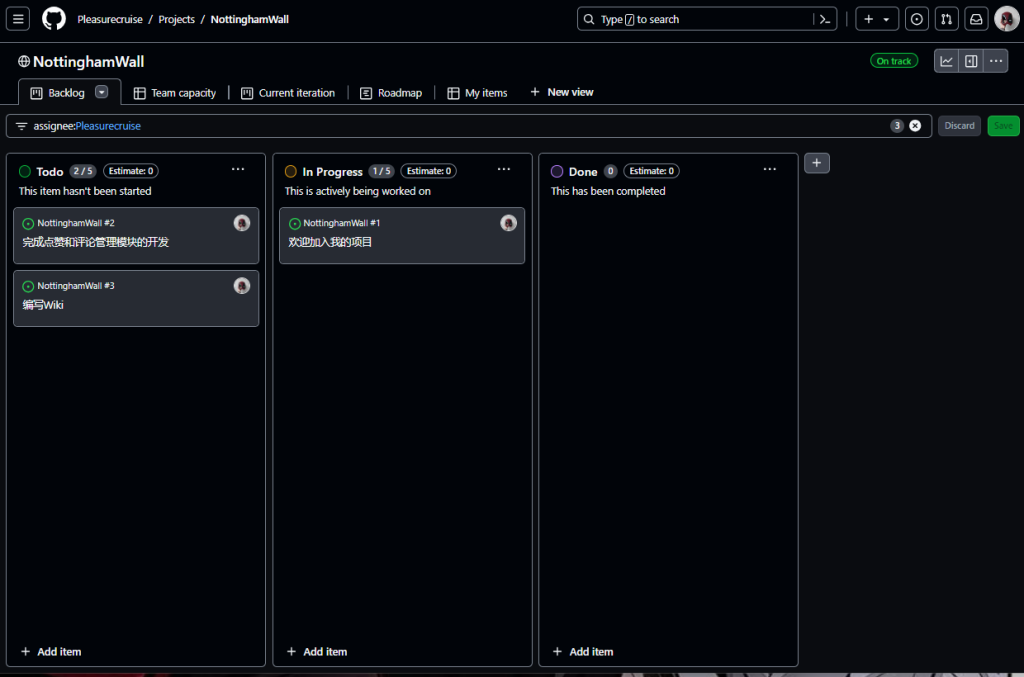Click the In Progress 1 / 5 count badge
Image resolution: width=1024 pixels, height=677 pixels.
(x=381, y=171)
